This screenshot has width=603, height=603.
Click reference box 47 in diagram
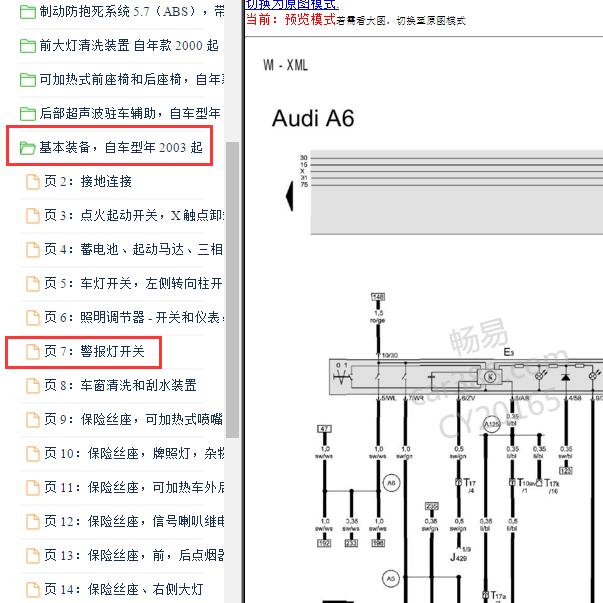[324, 429]
